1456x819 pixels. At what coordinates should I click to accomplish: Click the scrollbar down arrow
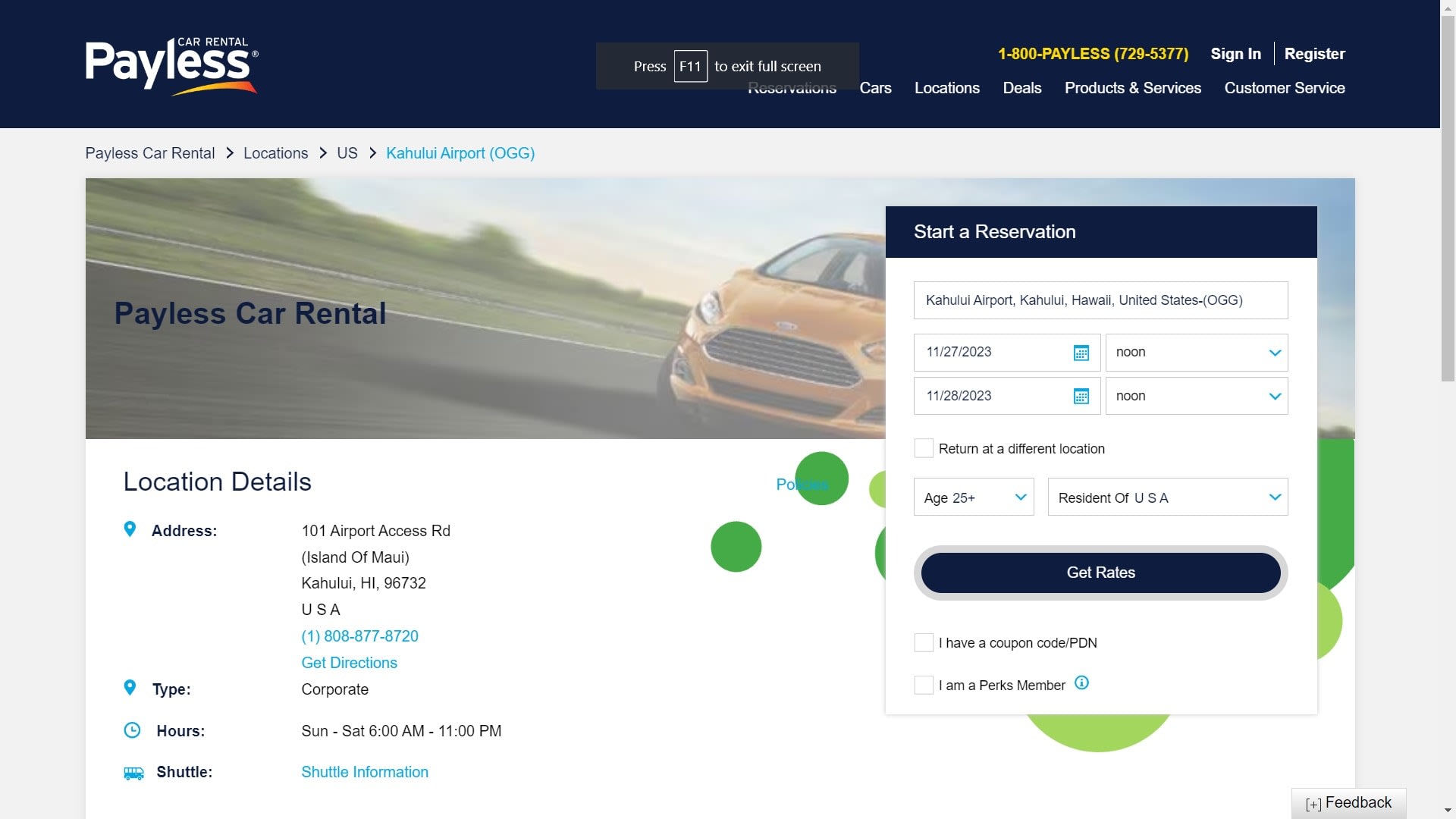pyautogui.click(x=1448, y=811)
